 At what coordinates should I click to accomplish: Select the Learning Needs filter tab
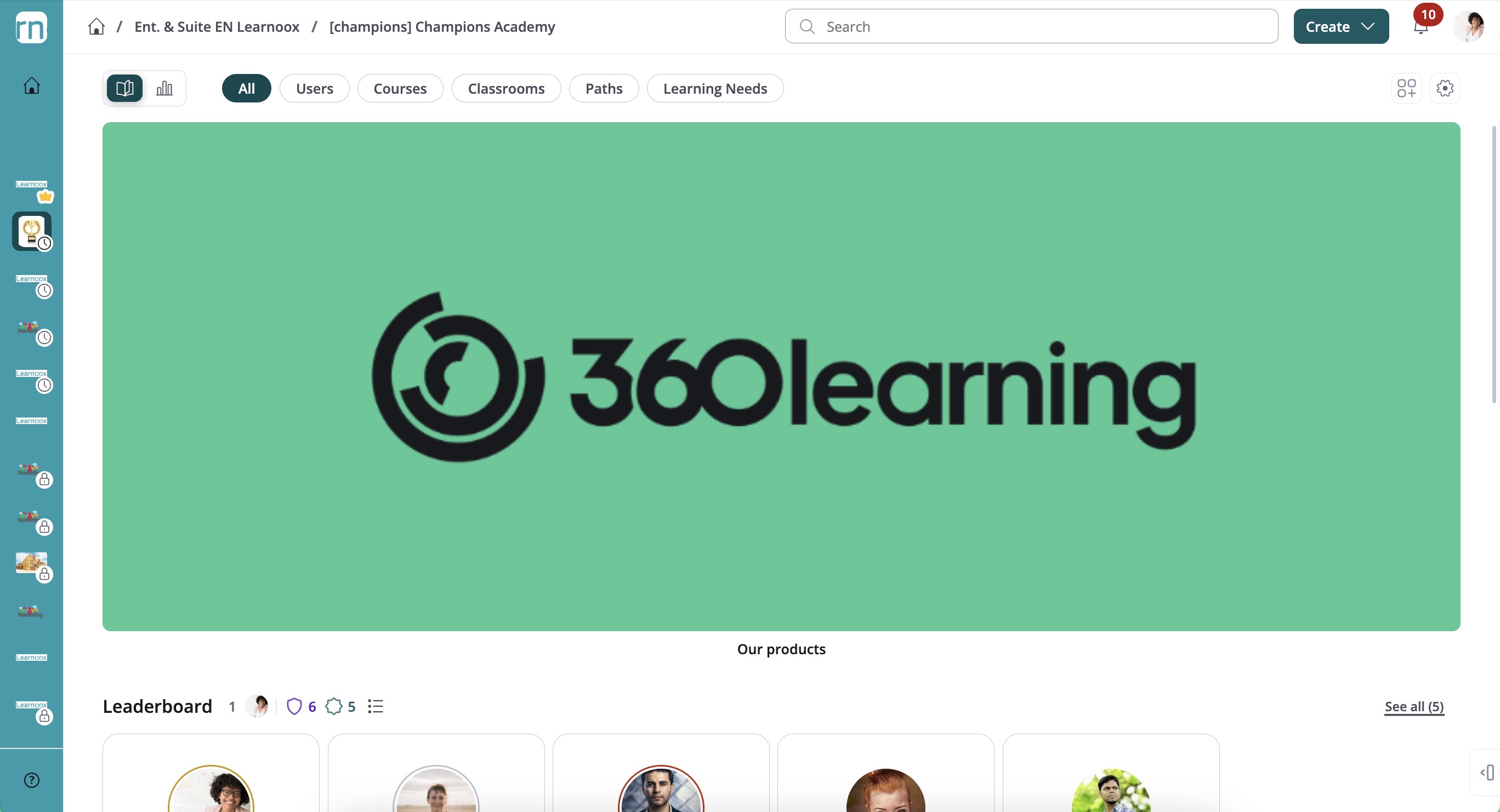pyautogui.click(x=715, y=88)
